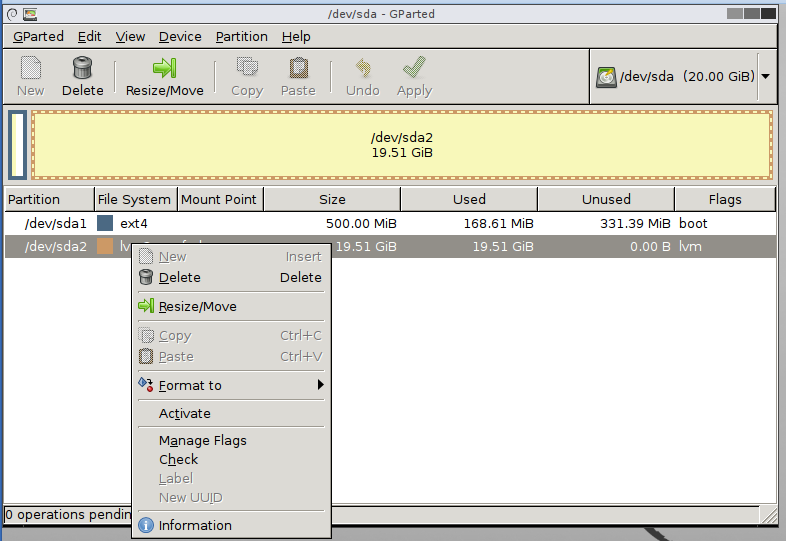Open the Edit menu
Viewport: 786px width, 541px height.
89,37
